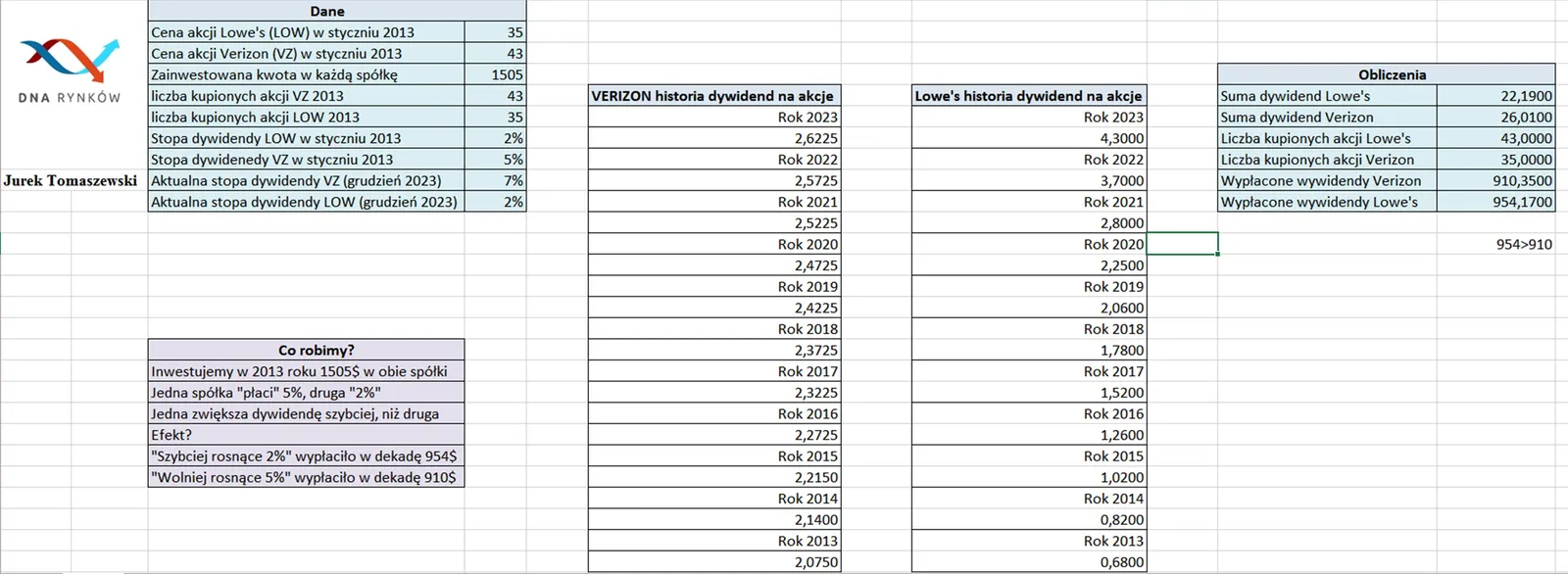
Task: Click "Lowe's historia dywidend na akcje" header
Action: point(1029,96)
